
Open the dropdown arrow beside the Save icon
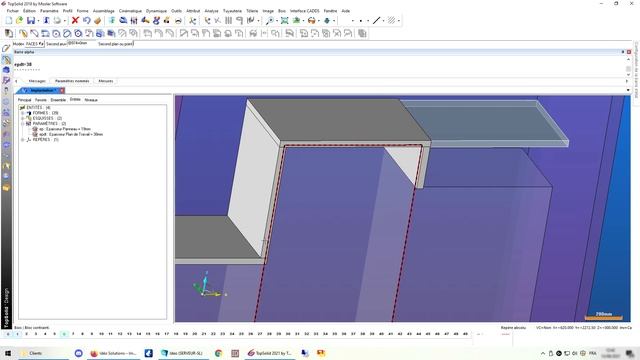38,21
